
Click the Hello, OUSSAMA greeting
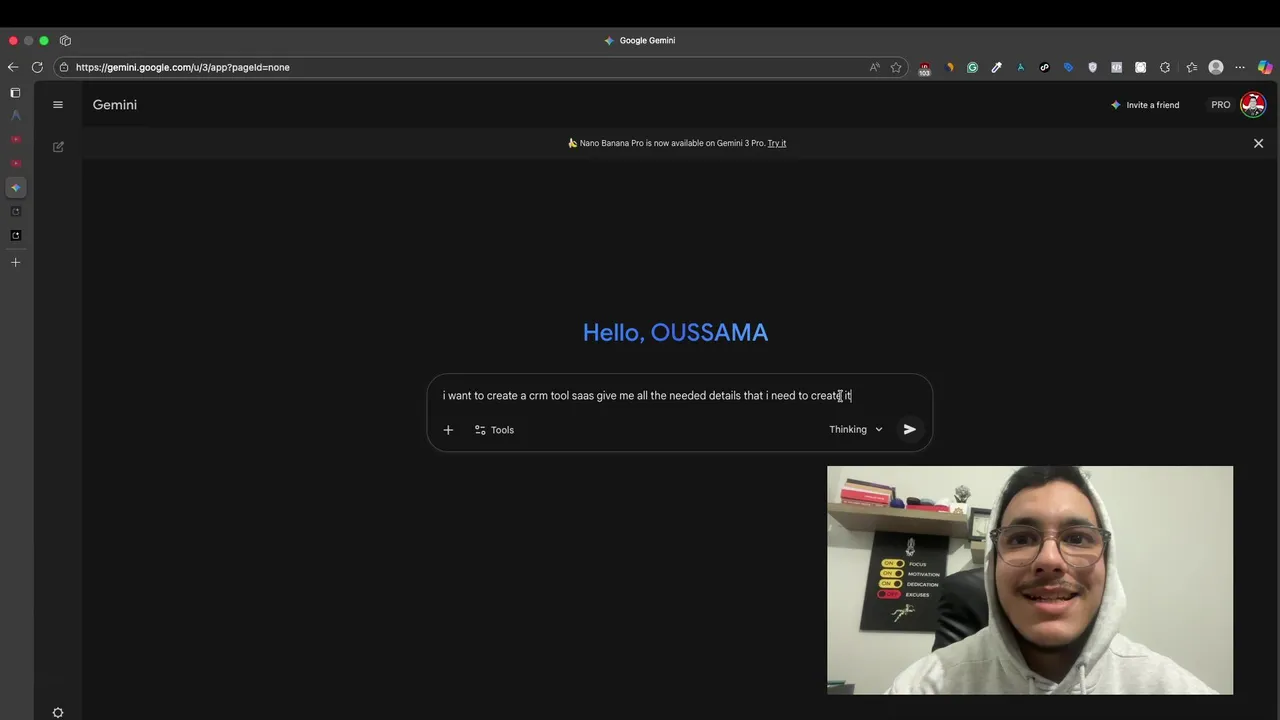tap(675, 332)
